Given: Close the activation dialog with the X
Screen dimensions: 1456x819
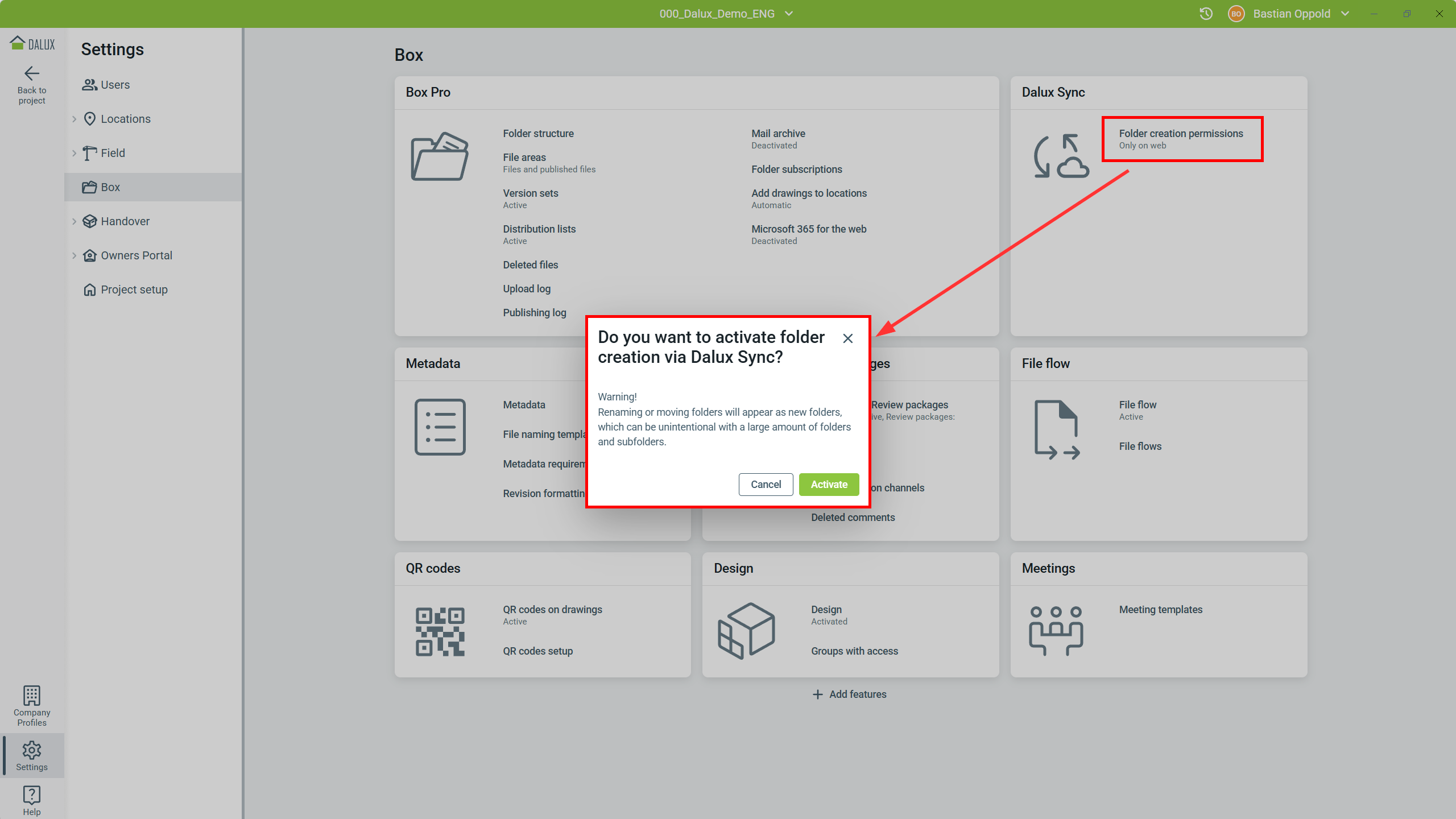Looking at the screenshot, I should (847, 338).
